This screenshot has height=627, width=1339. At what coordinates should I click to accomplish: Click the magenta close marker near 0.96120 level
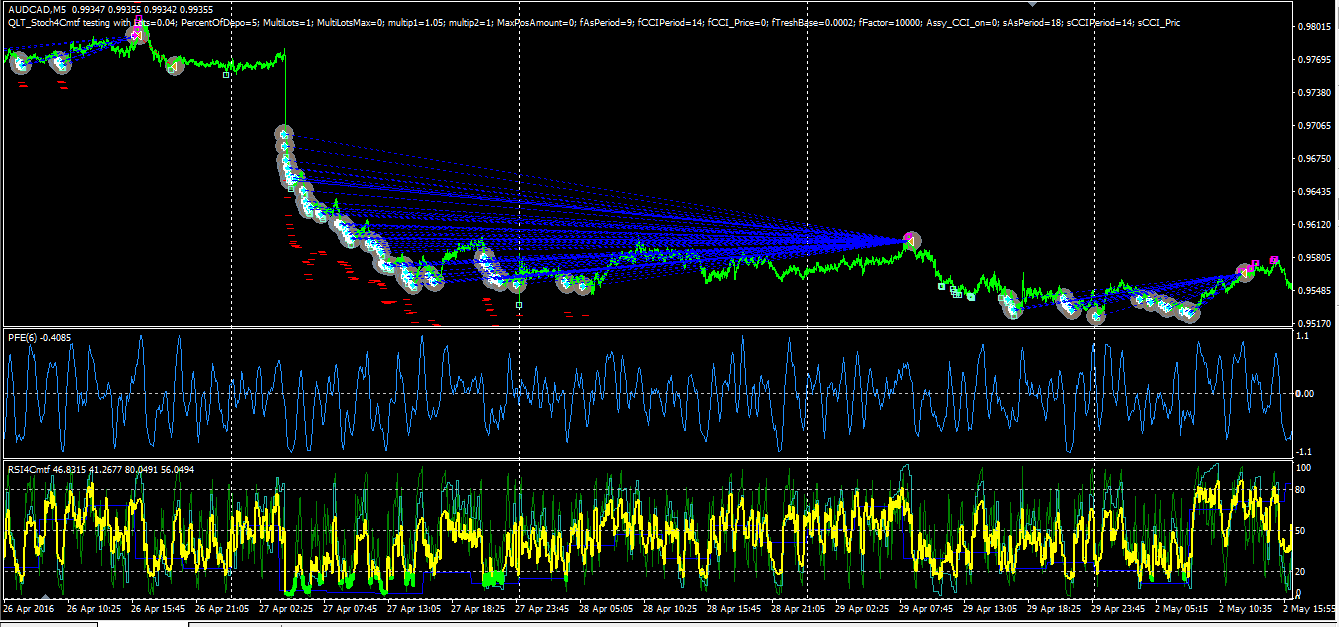pyautogui.click(x=909, y=238)
